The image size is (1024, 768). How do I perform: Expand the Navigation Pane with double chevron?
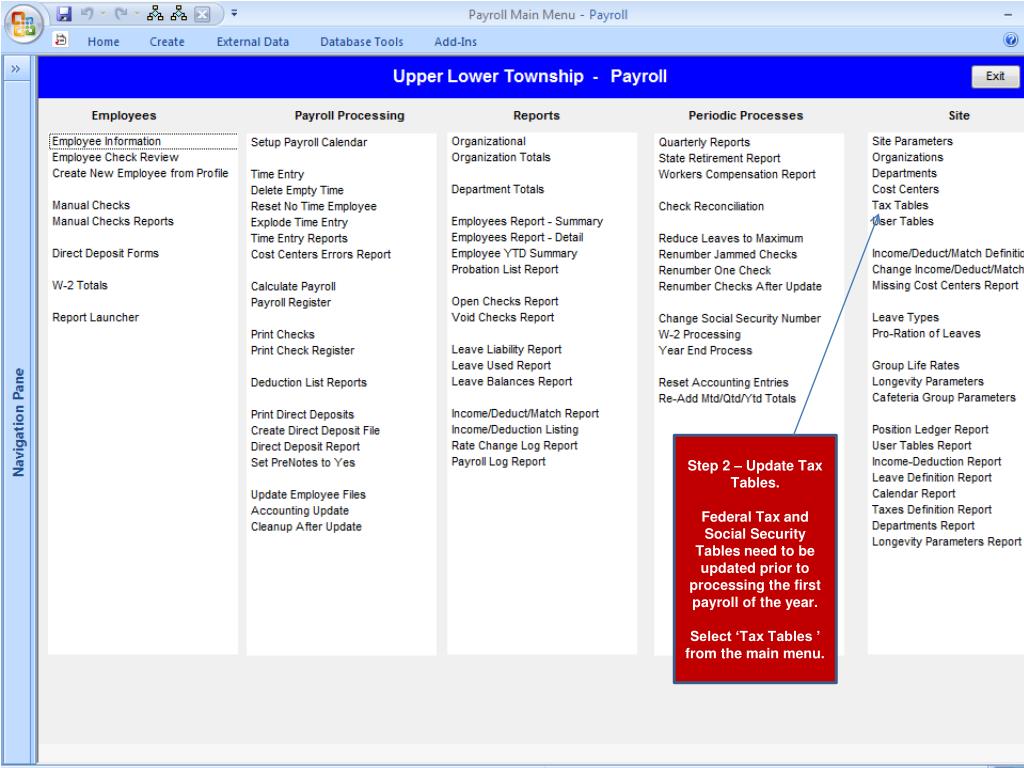(x=16, y=69)
